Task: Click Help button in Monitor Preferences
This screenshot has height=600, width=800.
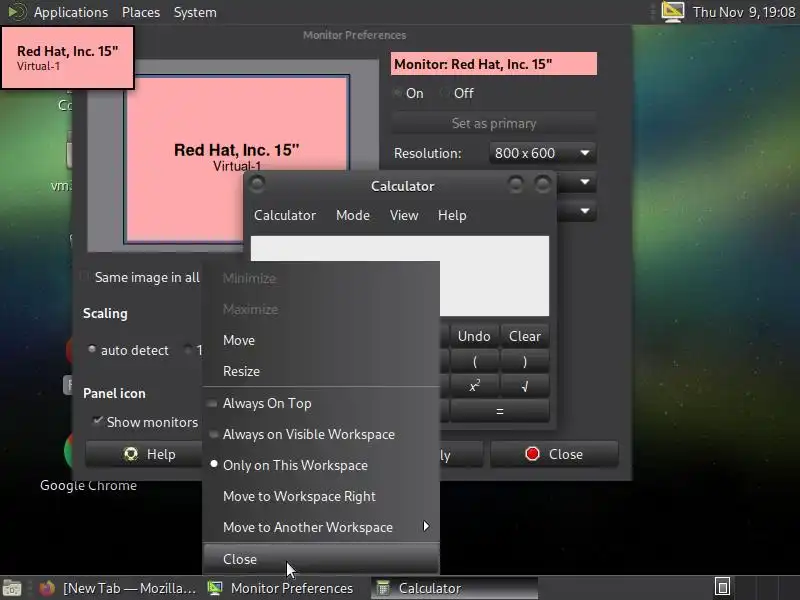Action: point(144,454)
